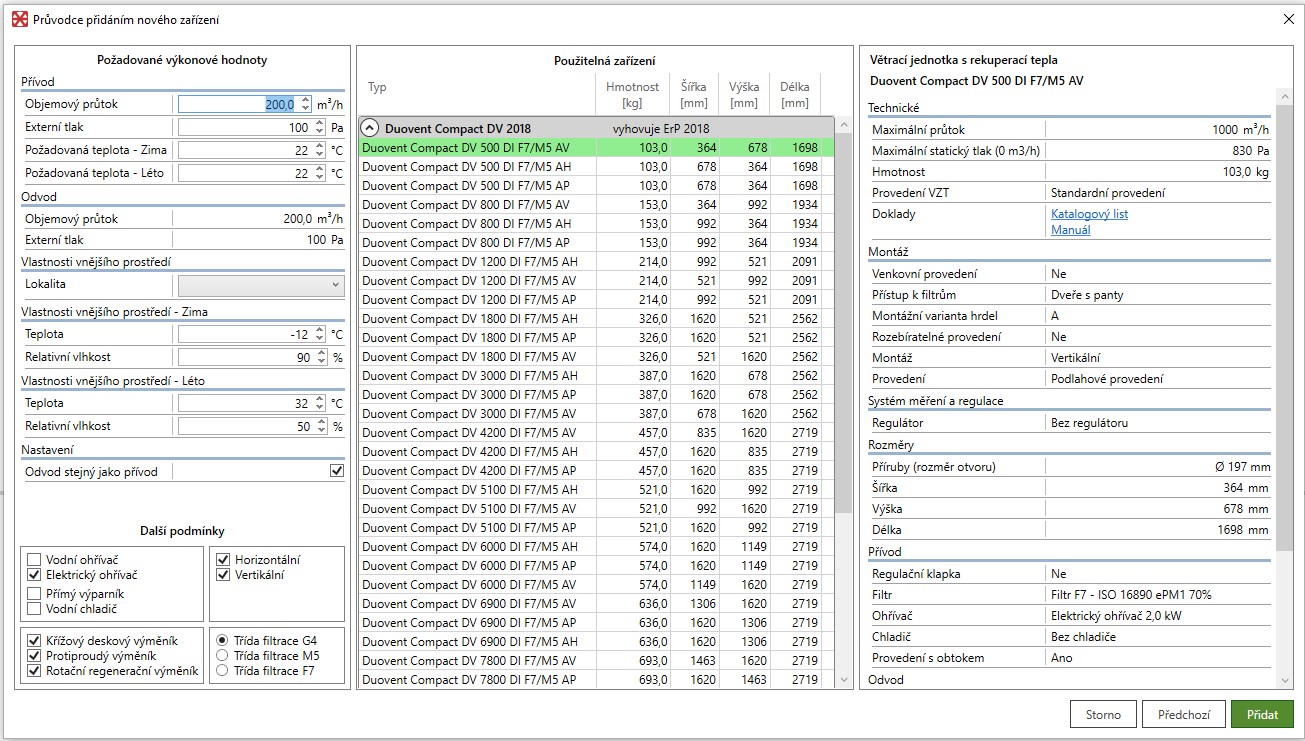Viewport: 1305px width, 741px height.
Task: Toggle Křížový deskový výměník checkbox
Action: point(34,641)
